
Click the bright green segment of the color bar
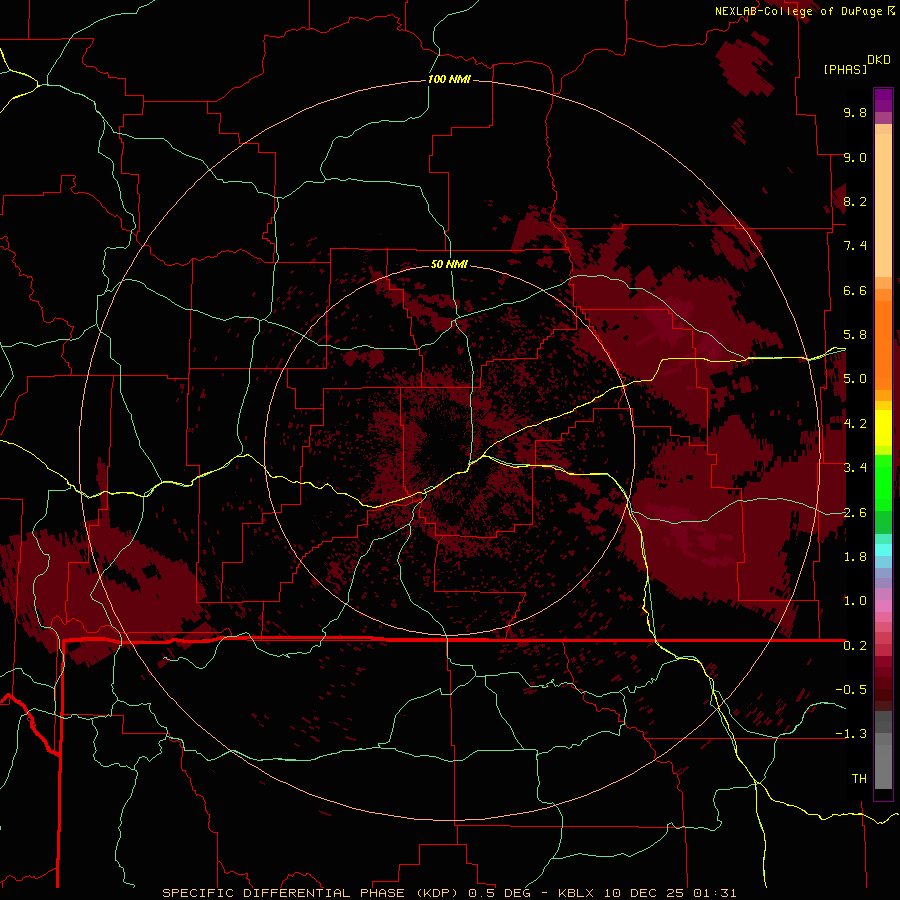coord(883,482)
